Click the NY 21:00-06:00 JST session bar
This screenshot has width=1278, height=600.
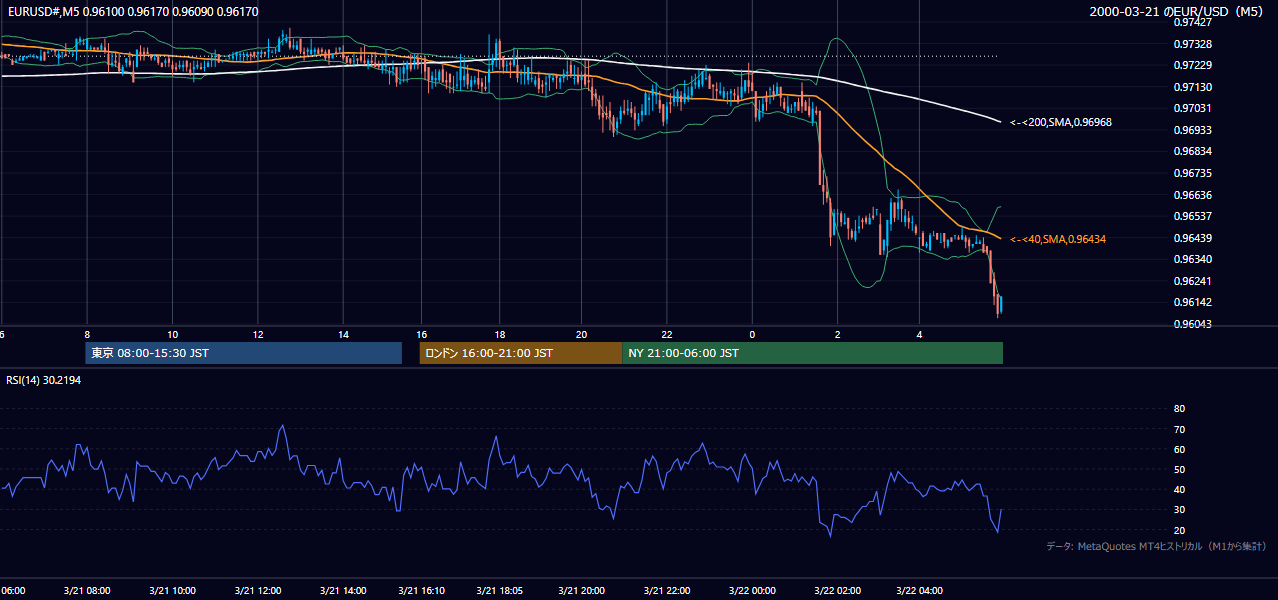[x=812, y=353]
